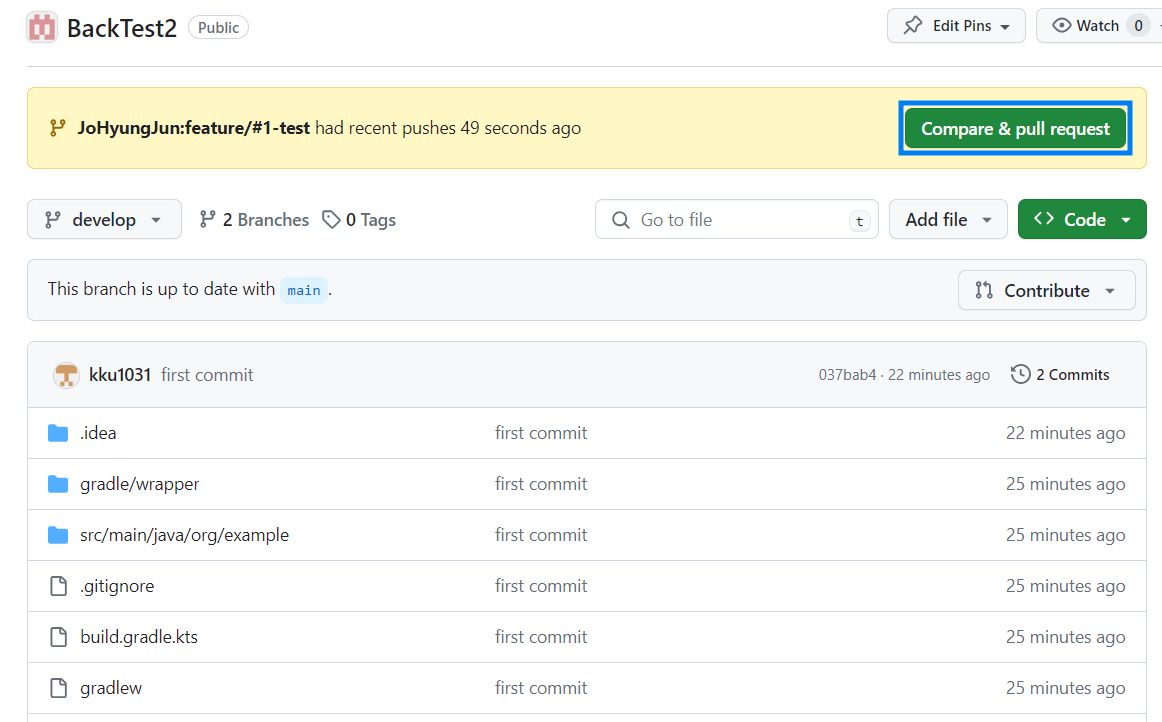Click the .idea folder icon
This screenshot has width=1162, height=722.
(x=58, y=433)
